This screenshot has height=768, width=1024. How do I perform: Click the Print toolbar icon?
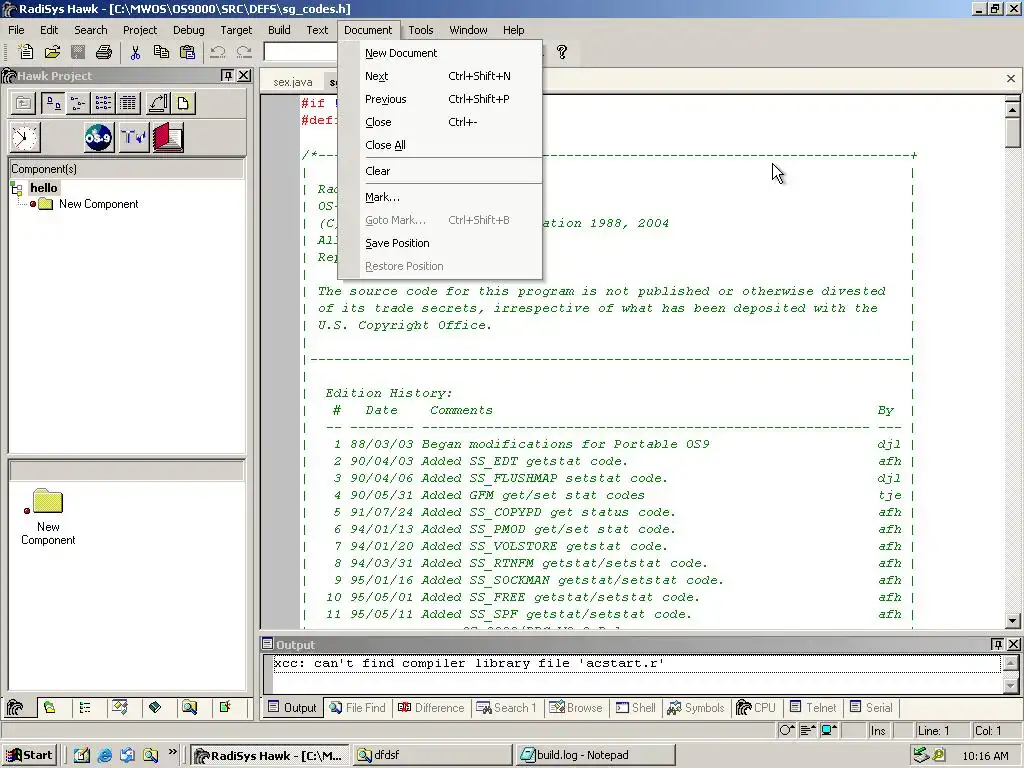[104, 52]
